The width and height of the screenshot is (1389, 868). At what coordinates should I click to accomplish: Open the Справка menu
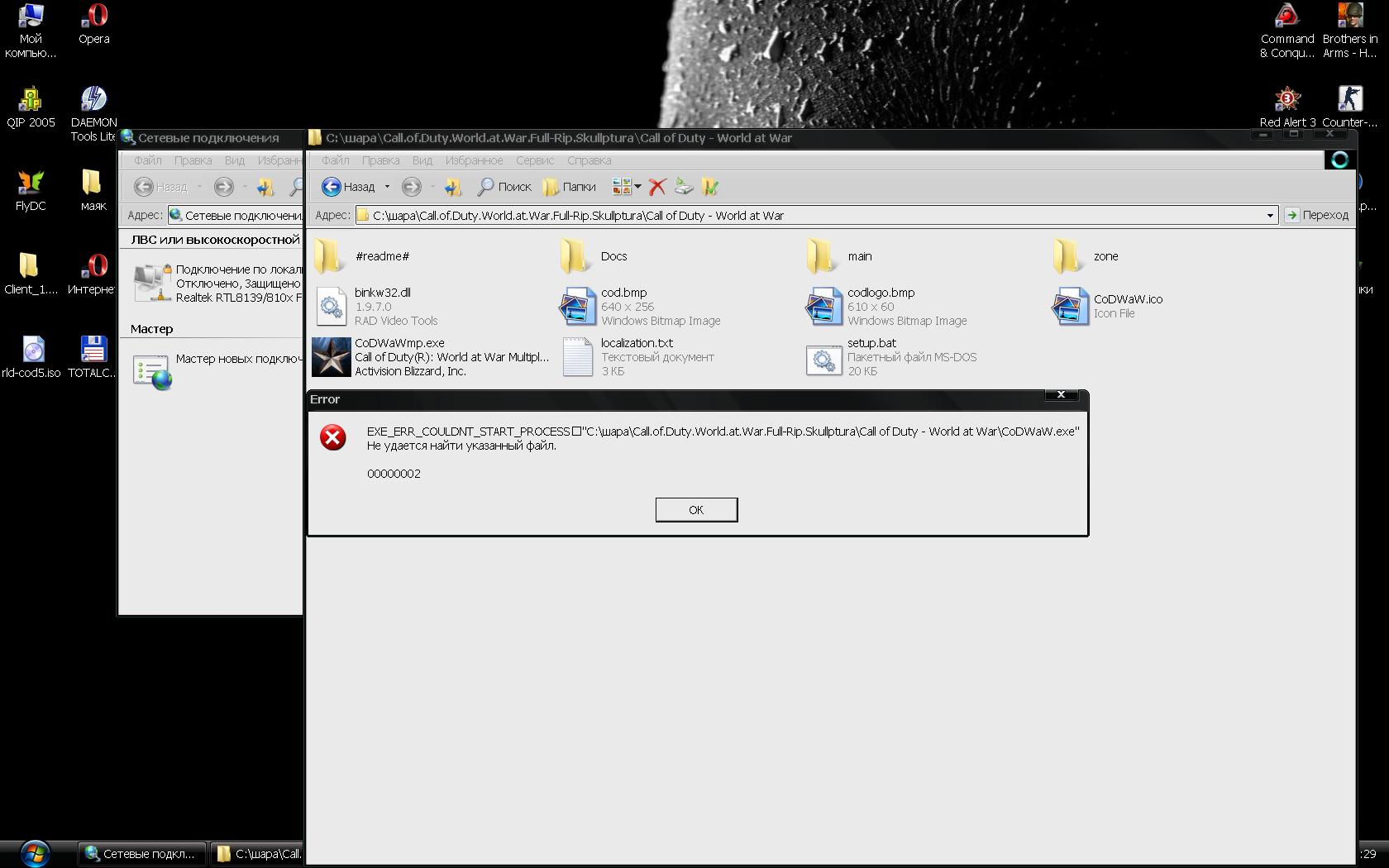pyautogui.click(x=589, y=160)
